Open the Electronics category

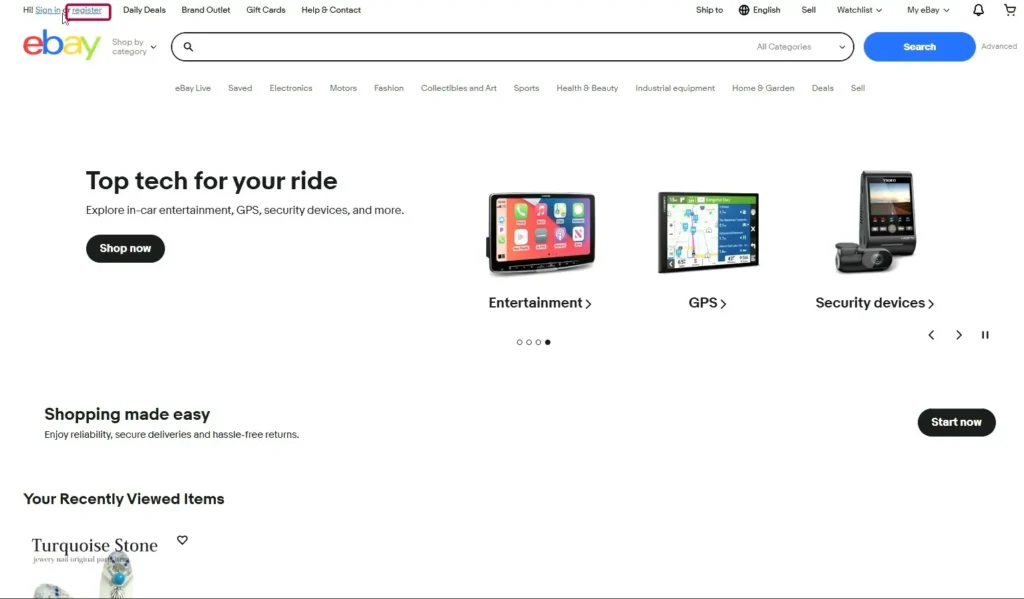coord(290,88)
